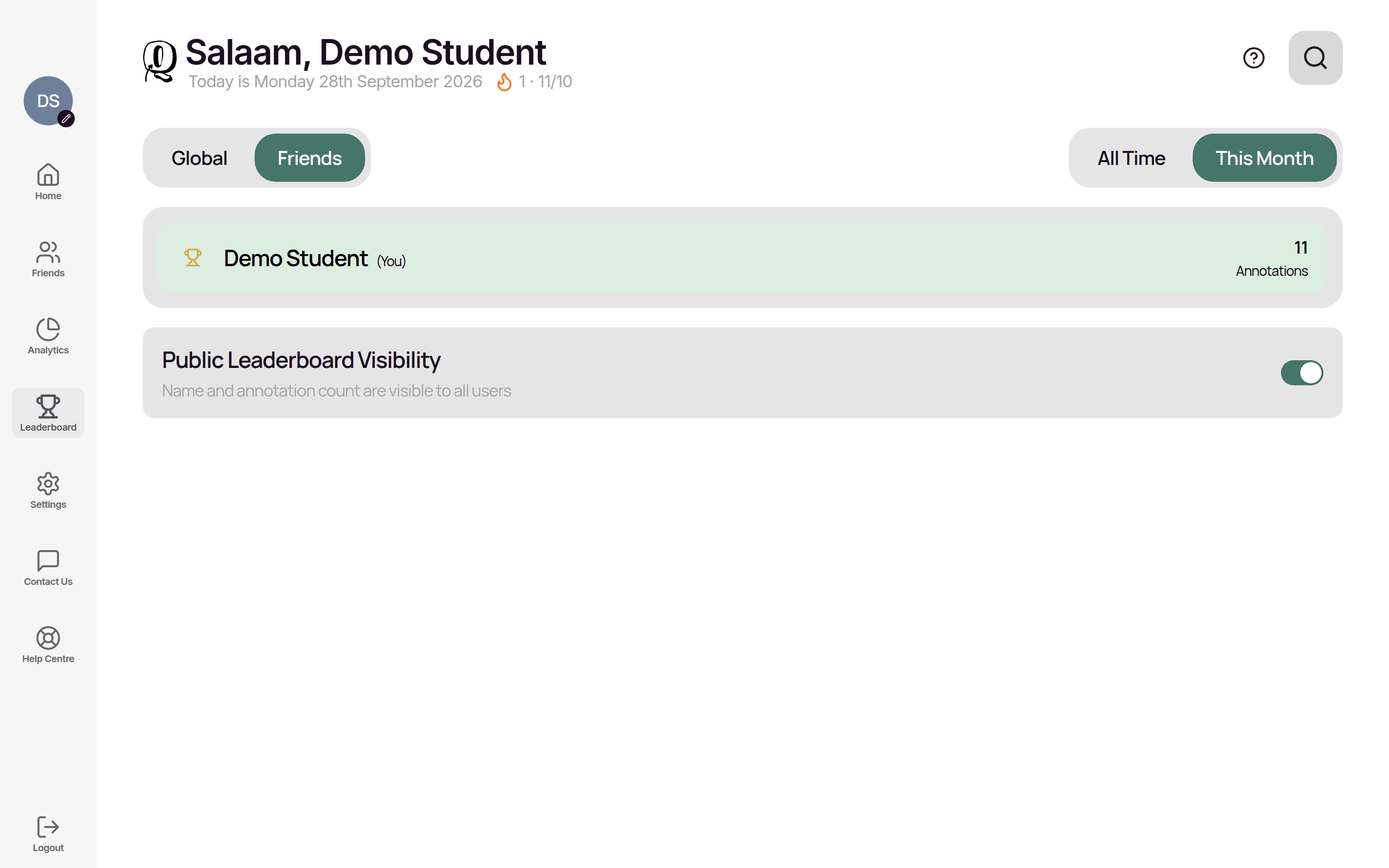Click the orange streak flame icon
Screen dimensions: 1389x868
(x=504, y=81)
